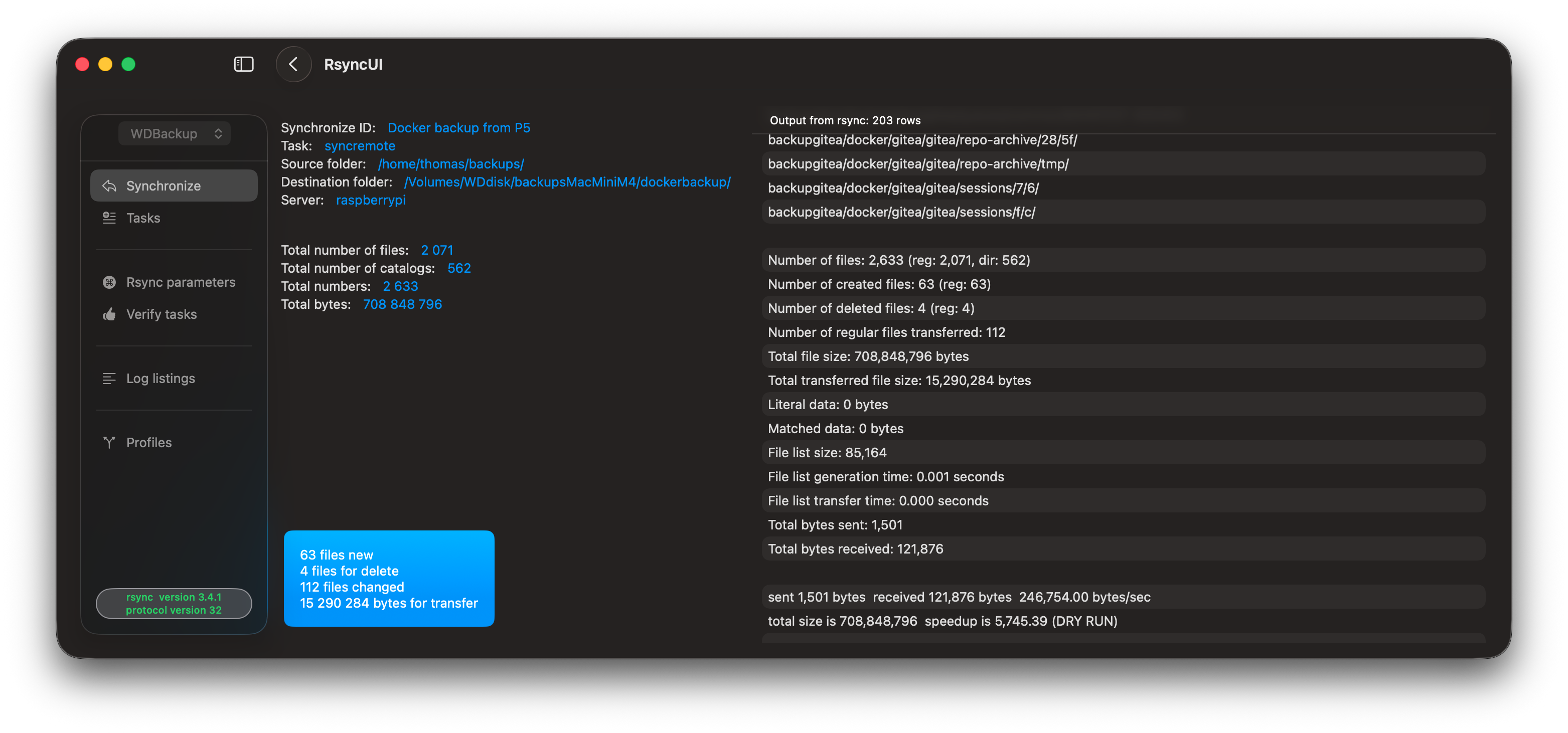Click the yellow minimize window button
The image size is (1568, 733).
click(105, 64)
